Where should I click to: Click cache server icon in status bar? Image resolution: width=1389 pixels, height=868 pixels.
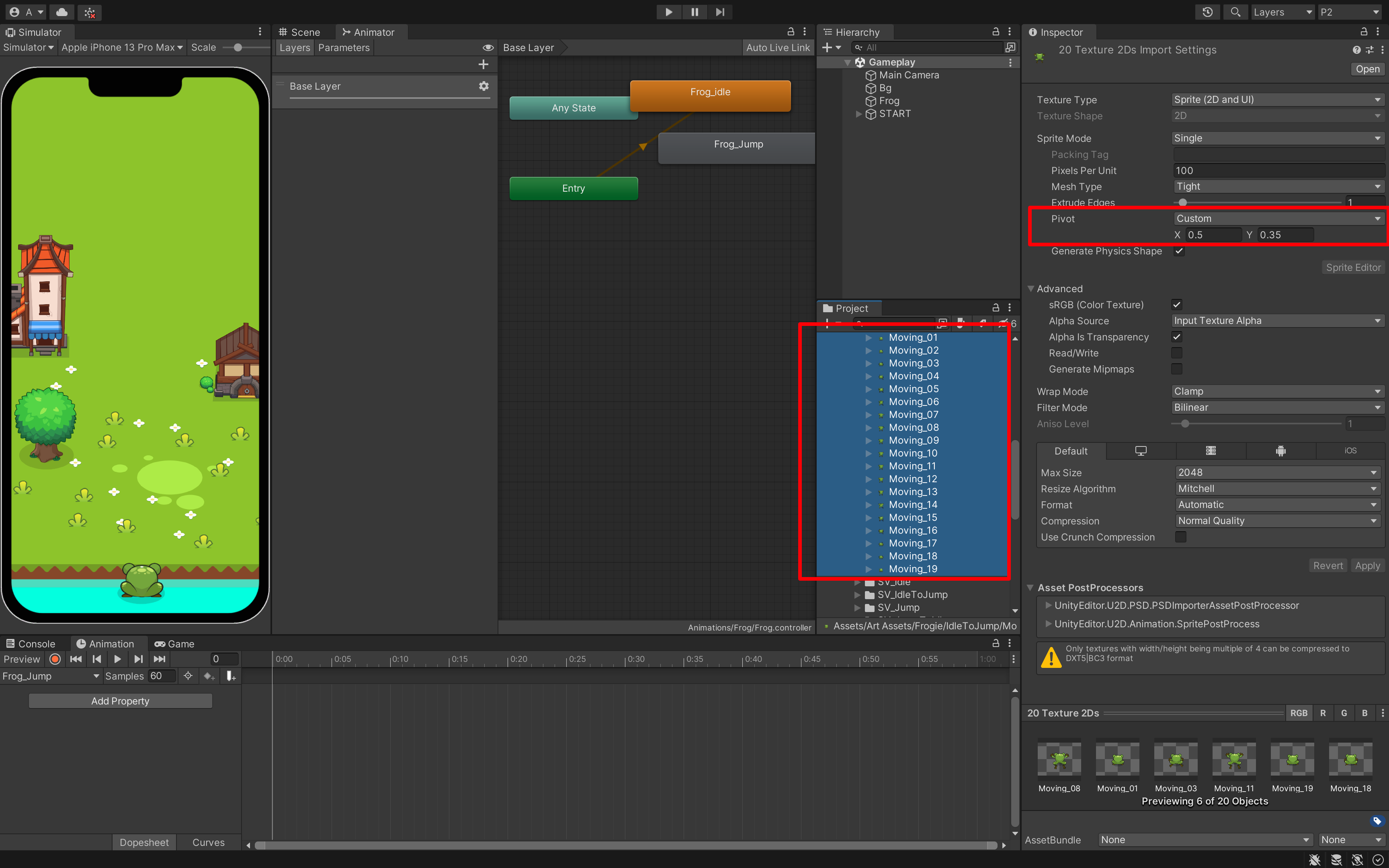coord(1336,860)
